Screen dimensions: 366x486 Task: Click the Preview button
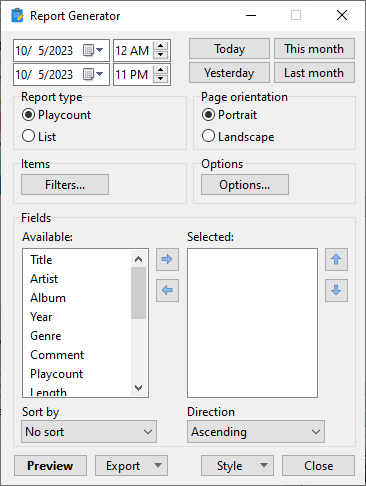tap(50, 466)
